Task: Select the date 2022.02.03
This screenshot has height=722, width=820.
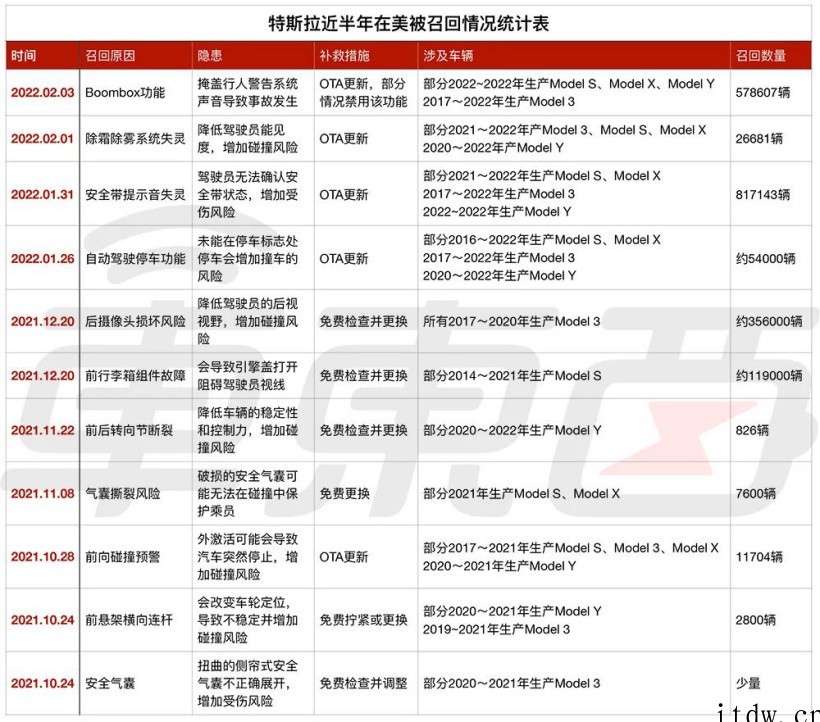Action: 43,93
